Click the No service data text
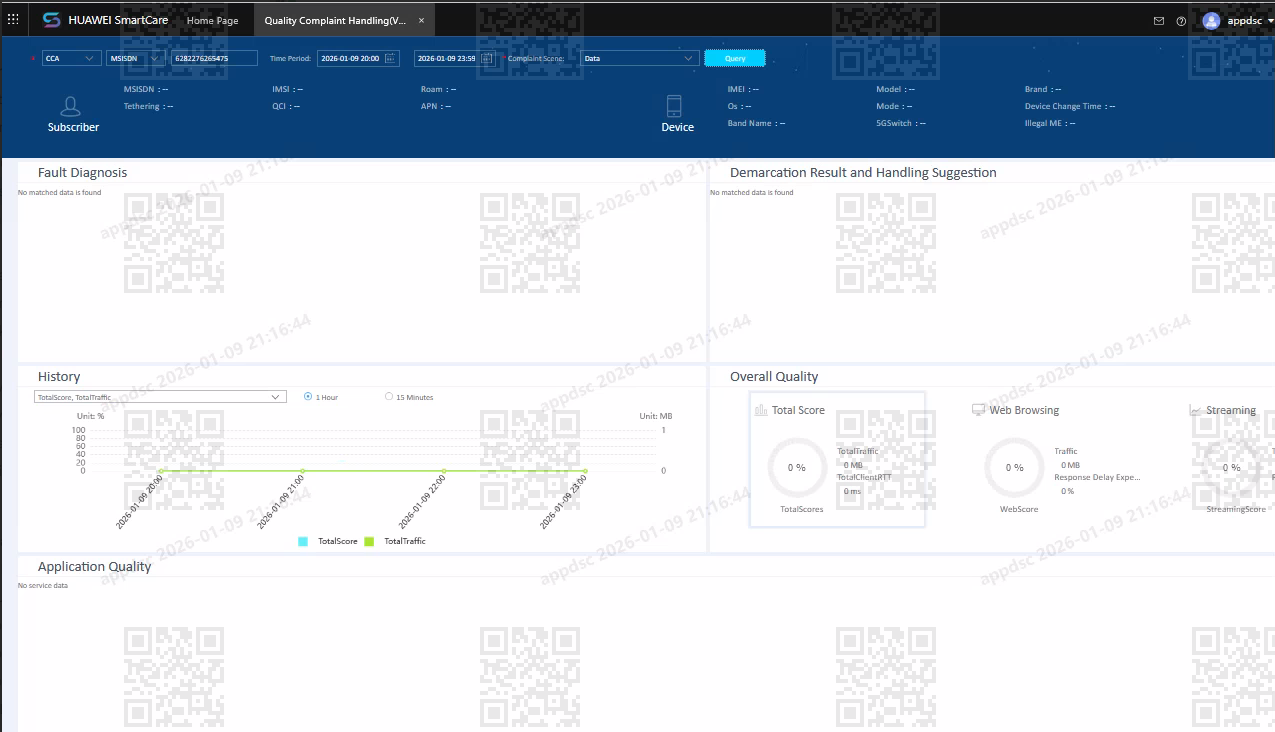The height and width of the screenshot is (732, 1275). coord(43,585)
